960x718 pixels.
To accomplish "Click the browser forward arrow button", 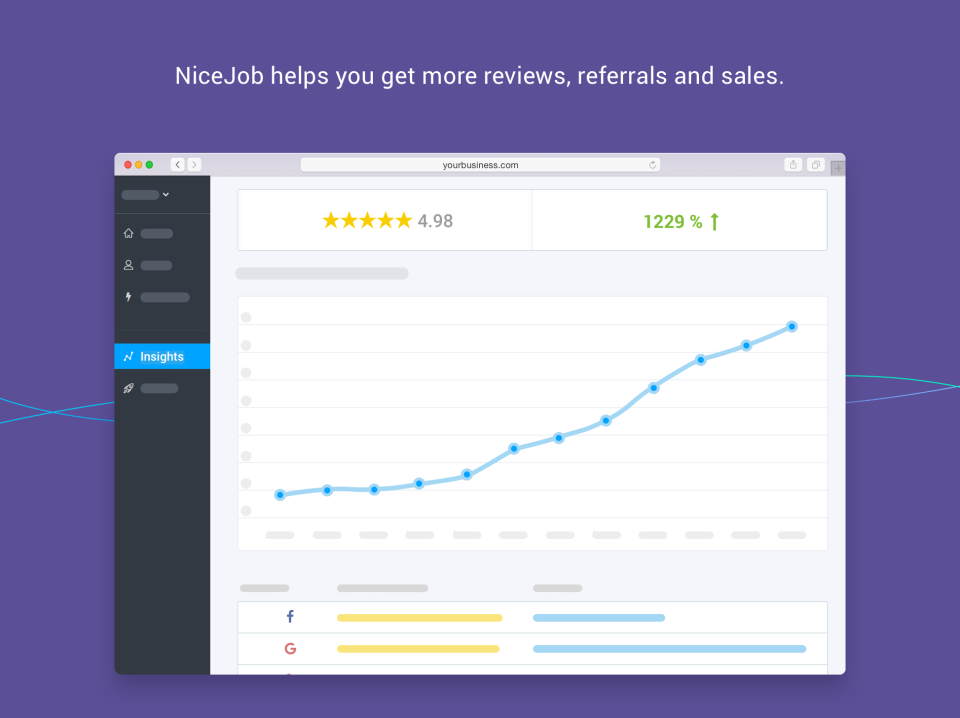I will click(194, 165).
